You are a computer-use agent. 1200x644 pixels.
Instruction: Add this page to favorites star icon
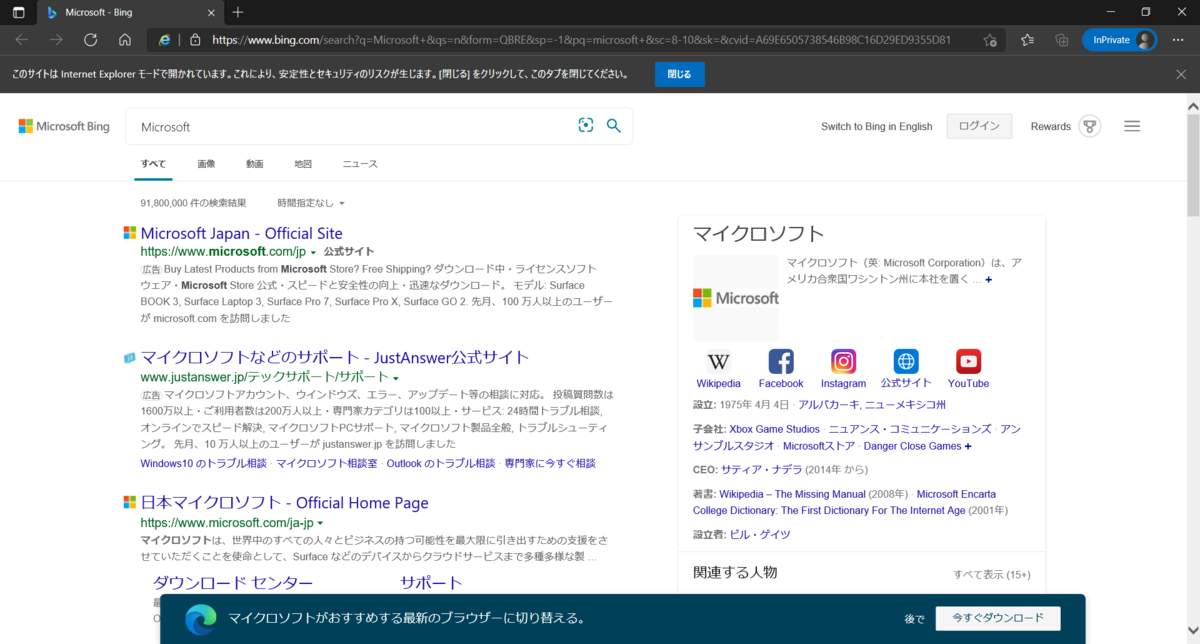pyautogui.click(x=989, y=40)
